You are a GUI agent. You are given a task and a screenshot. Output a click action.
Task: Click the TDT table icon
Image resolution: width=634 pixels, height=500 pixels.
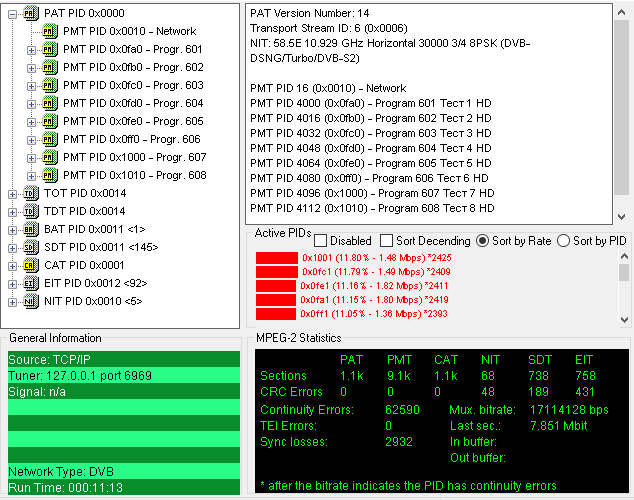(31, 211)
